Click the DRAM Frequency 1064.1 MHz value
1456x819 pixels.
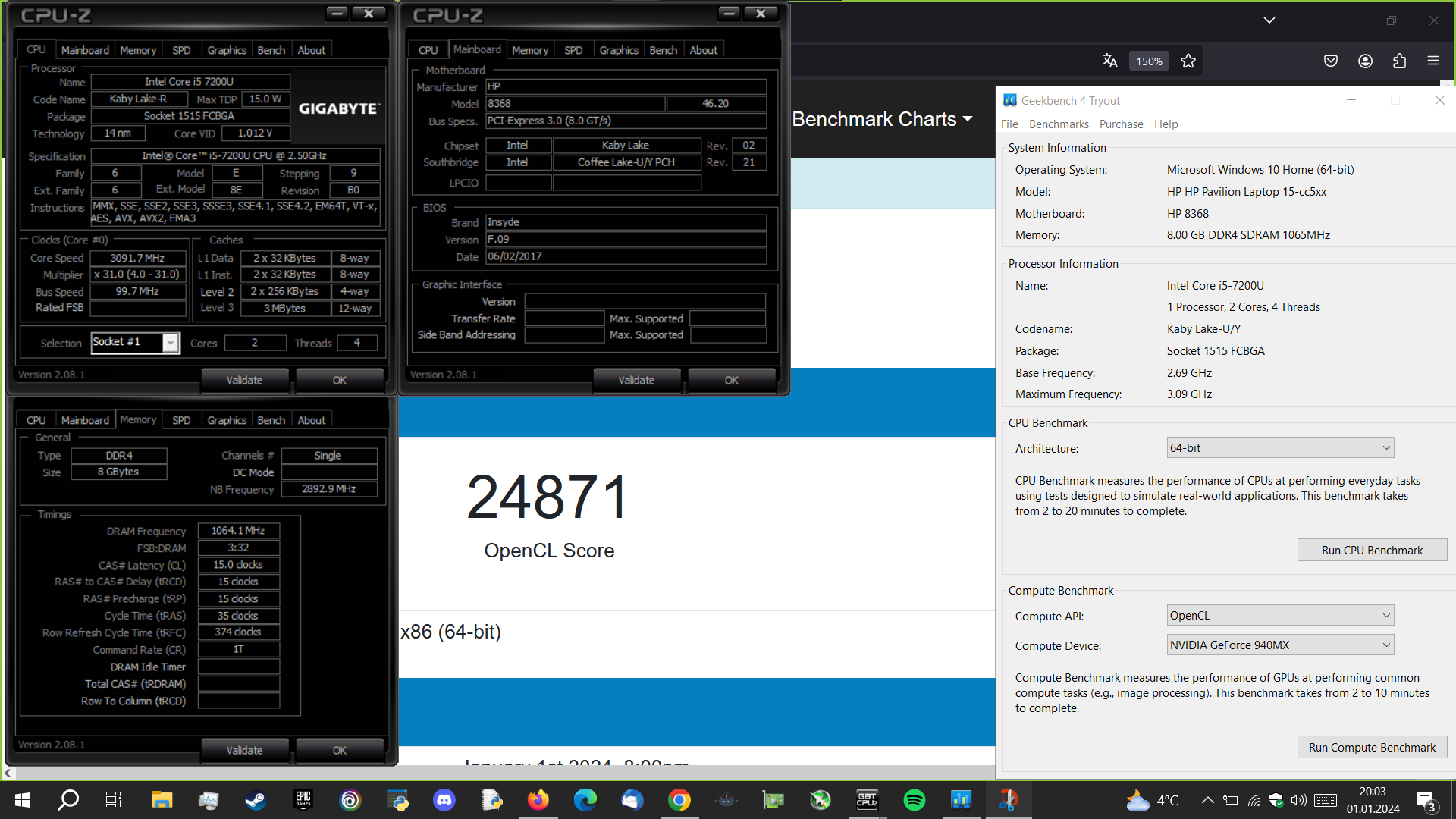click(x=238, y=531)
